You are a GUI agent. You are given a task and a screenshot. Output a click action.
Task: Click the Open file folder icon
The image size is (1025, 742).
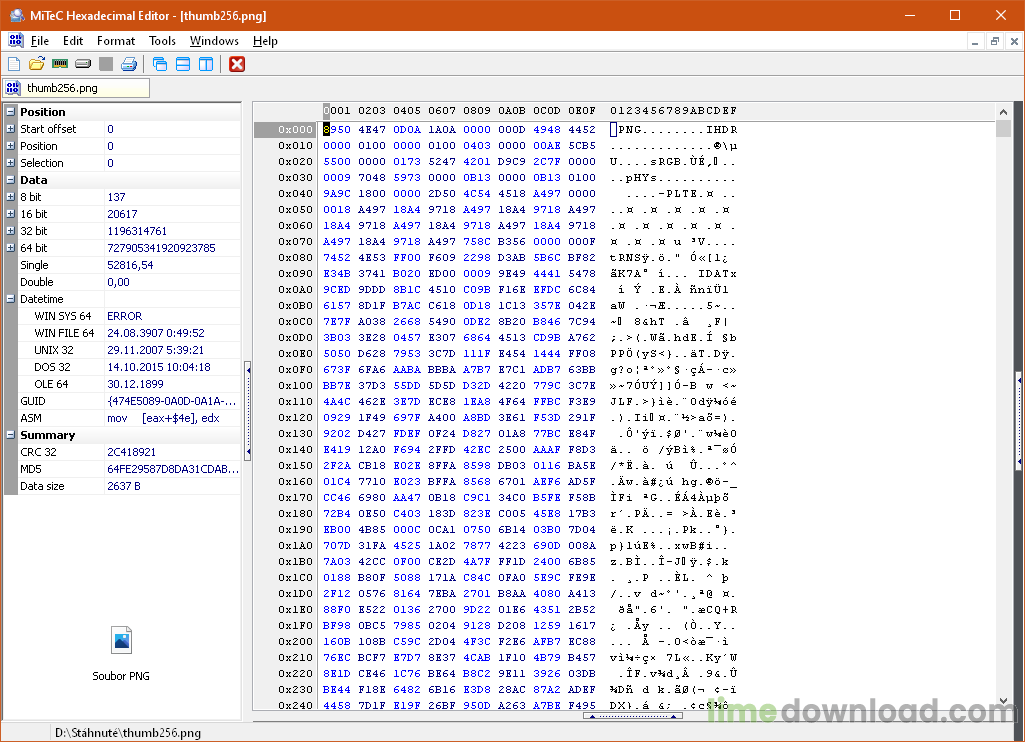coord(37,64)
